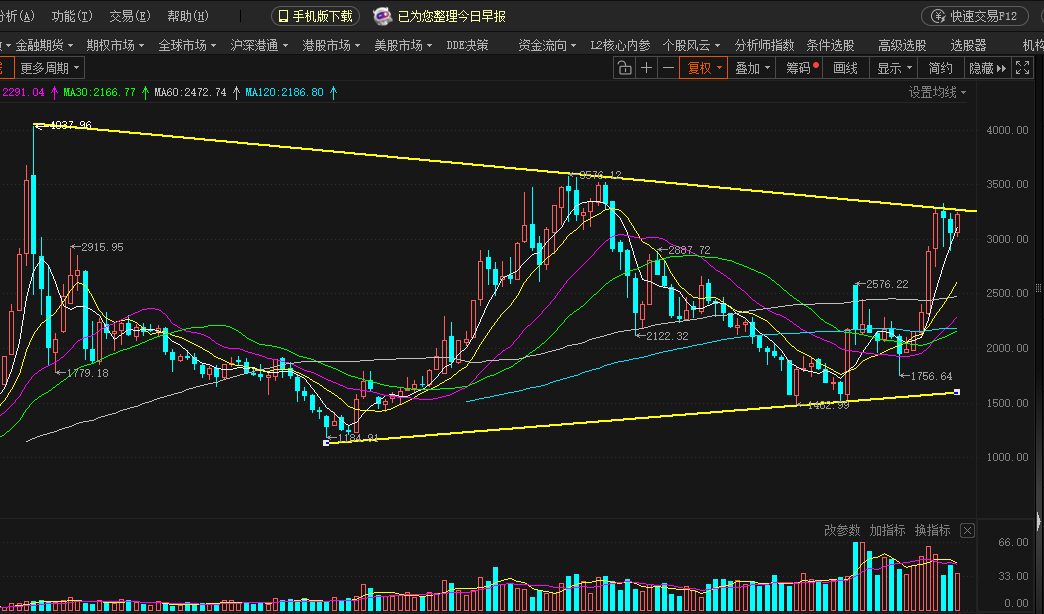The image size is (1044, 614).
Task: Open the 高级选股 tab
Action: (x=902, y=45)
